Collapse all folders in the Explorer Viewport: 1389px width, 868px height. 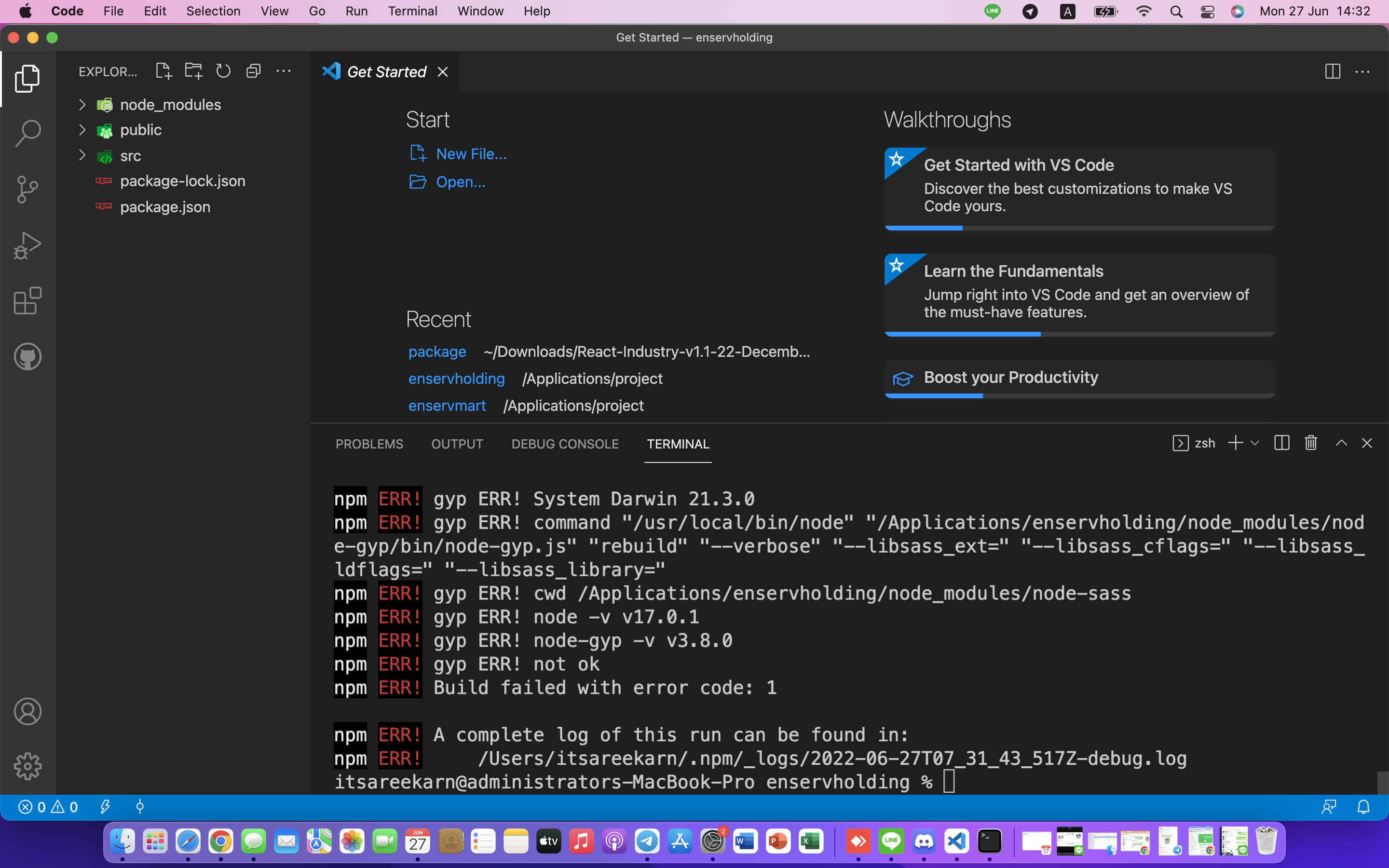(253, 72)
